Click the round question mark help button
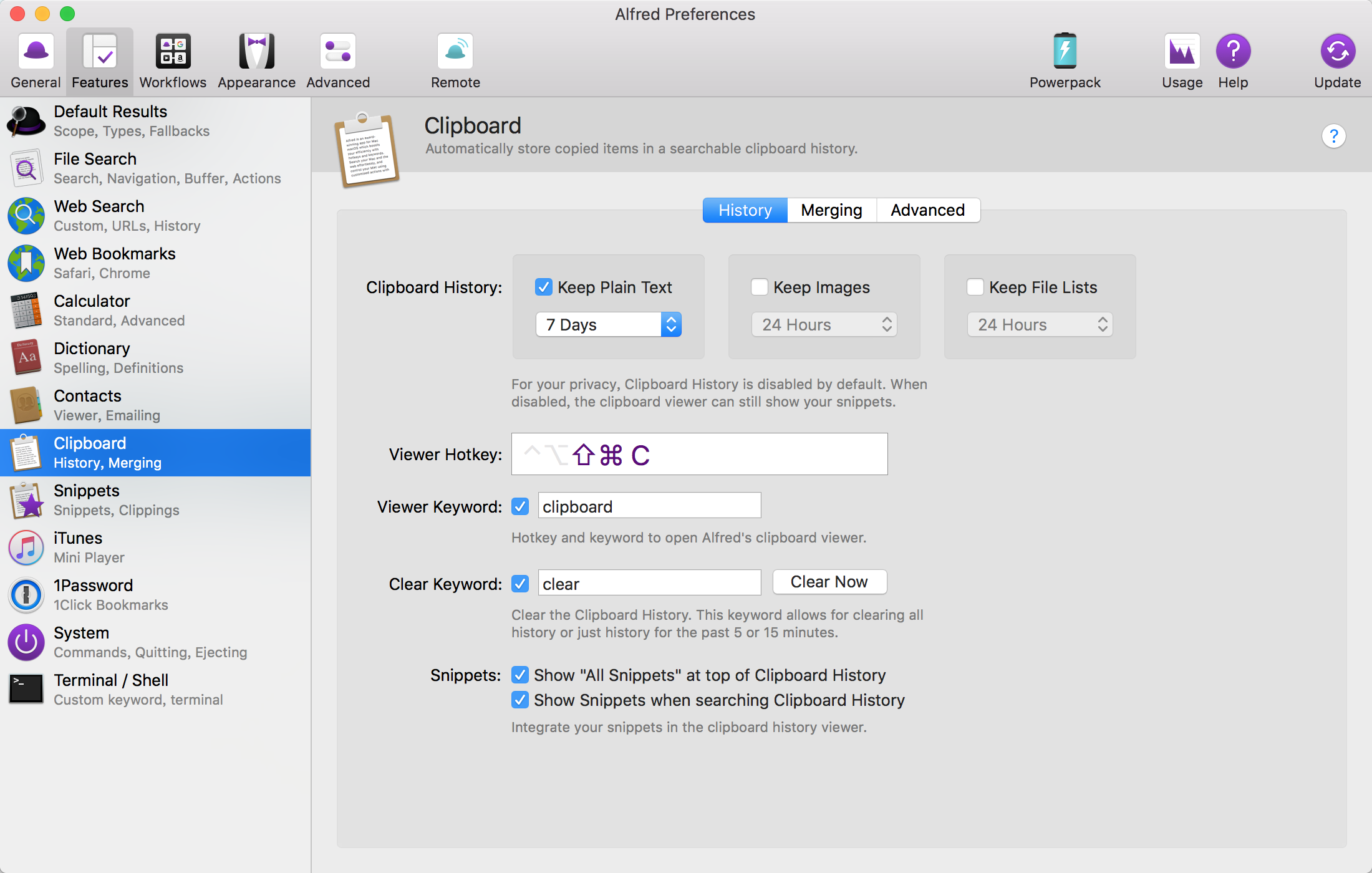The height and width of the screenshot is (873, 1372). (x=1333, y=136)
